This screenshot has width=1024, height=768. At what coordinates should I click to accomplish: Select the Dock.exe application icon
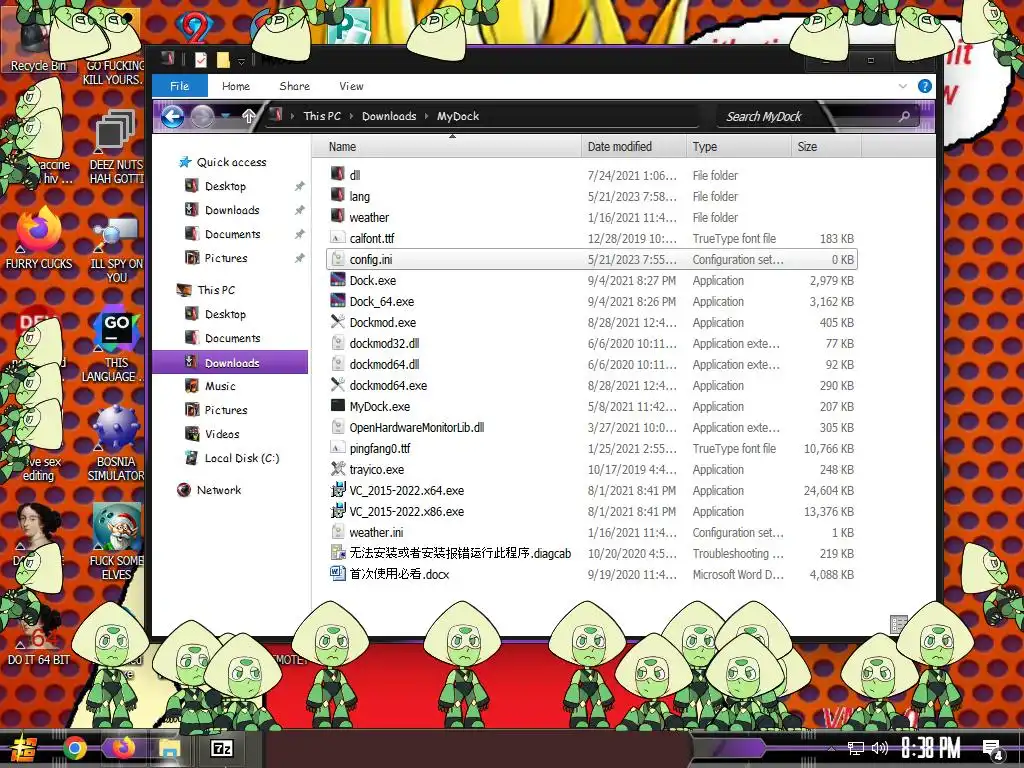pyautogui.click(x=338, y=280)
